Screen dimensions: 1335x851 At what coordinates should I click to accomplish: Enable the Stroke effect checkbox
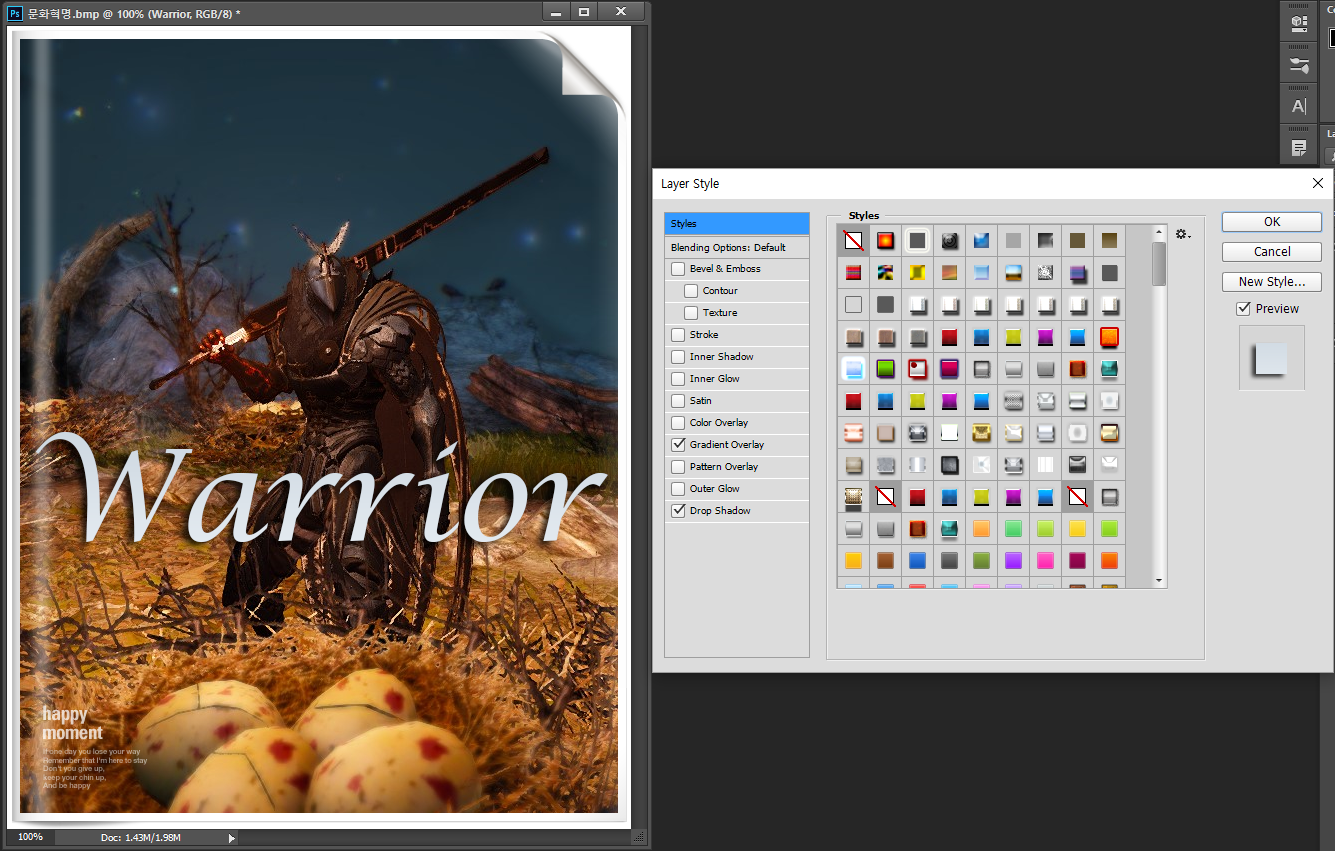click(x=678, y=335)
